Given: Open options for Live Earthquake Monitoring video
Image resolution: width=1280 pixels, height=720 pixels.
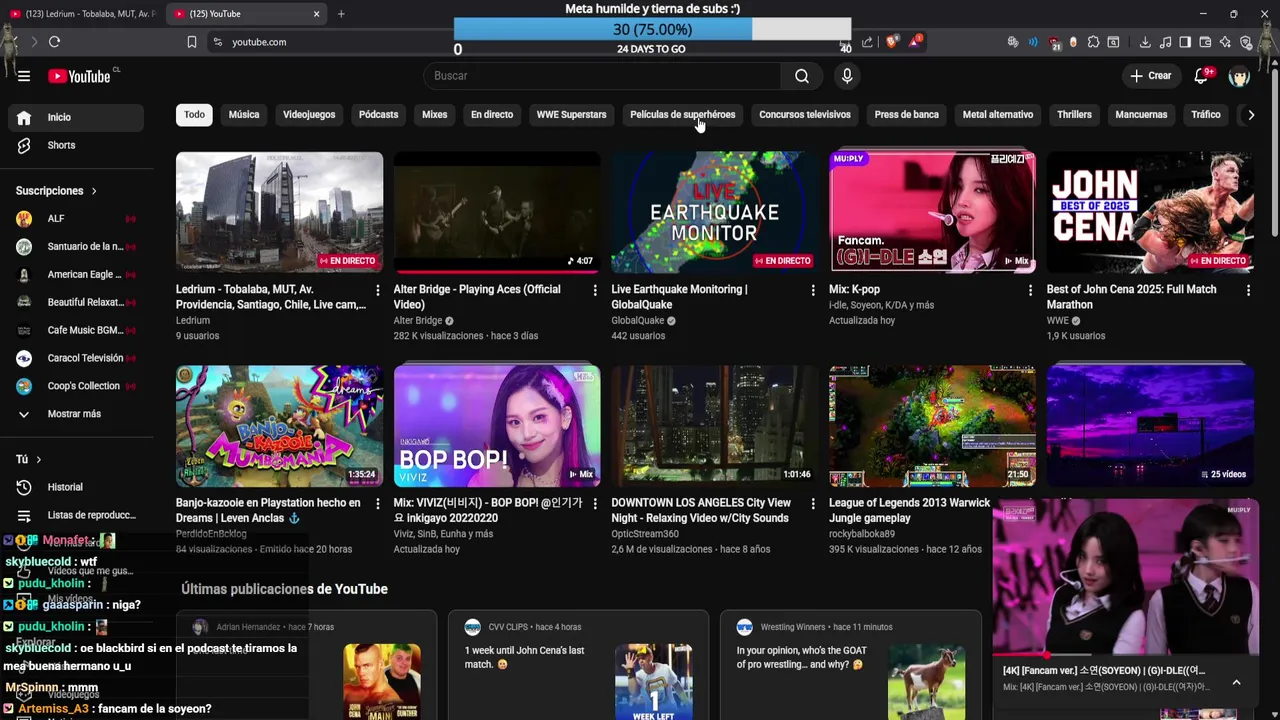Looking at the screenshot, I should coord(813,290).
